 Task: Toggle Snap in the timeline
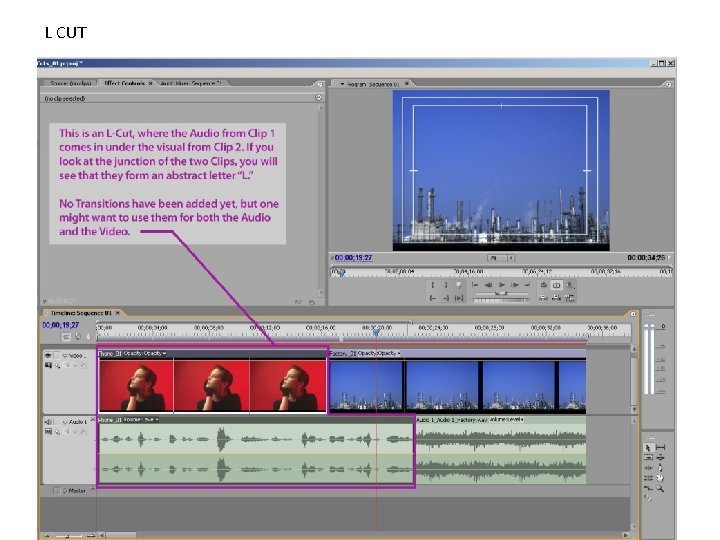(66, 337)
